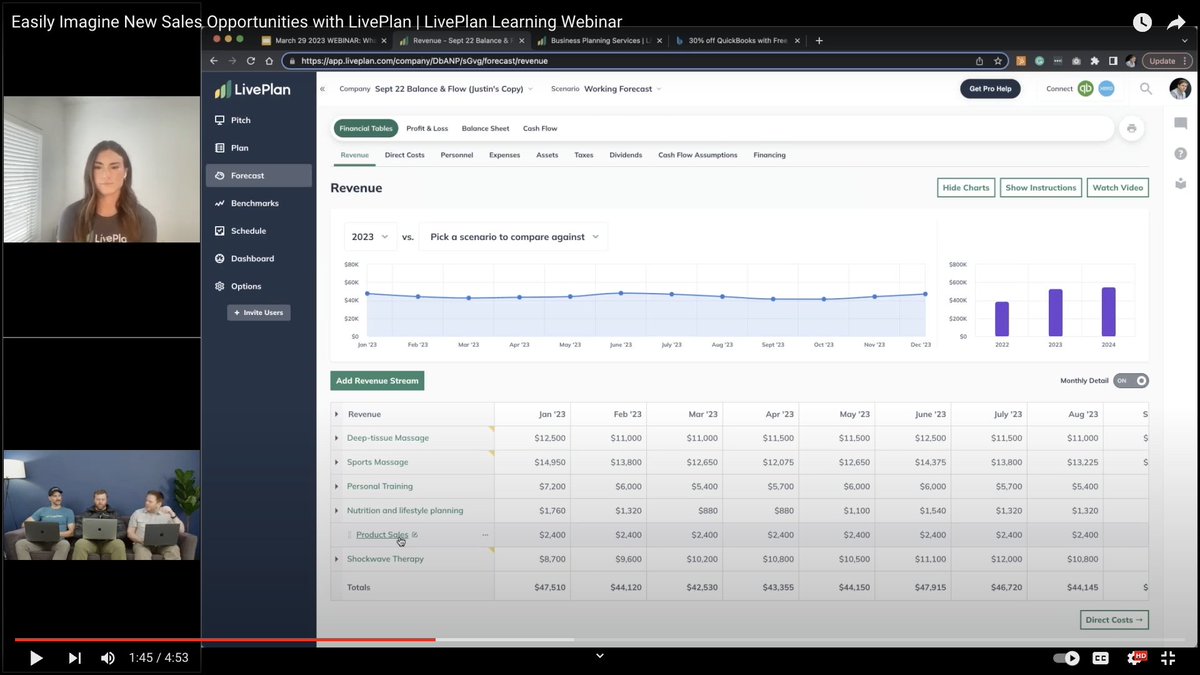Turn off the Monthly Detail toggle

pyautogui.click(x=1131, y=380)
